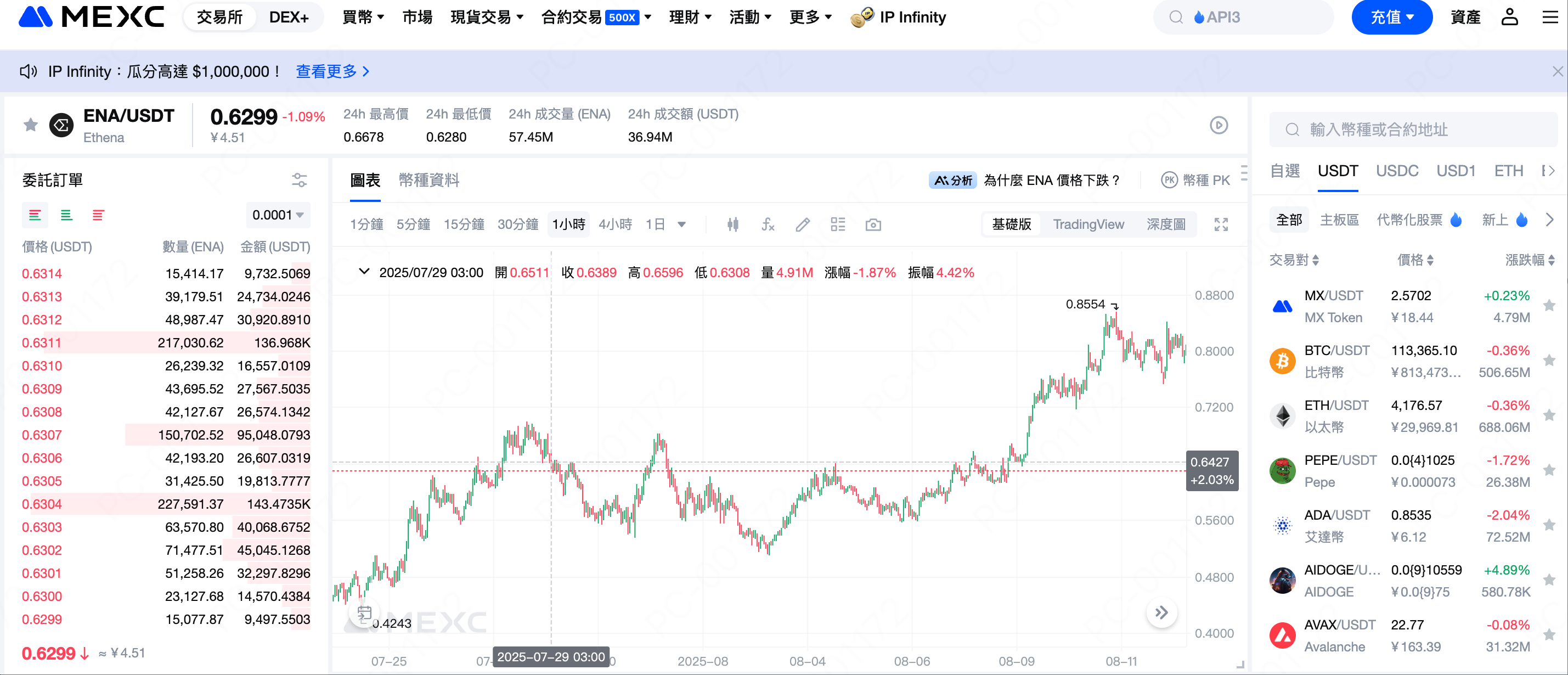This screenshot has width=1568, height=675.
Task: Open the 市場 markets link
Action: click(x=417, y=17)
